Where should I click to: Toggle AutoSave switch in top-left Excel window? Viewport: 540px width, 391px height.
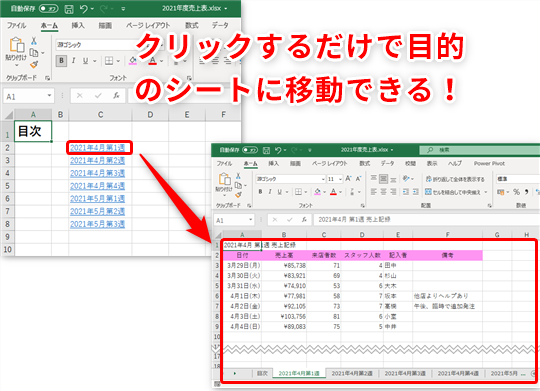point(48,9)
